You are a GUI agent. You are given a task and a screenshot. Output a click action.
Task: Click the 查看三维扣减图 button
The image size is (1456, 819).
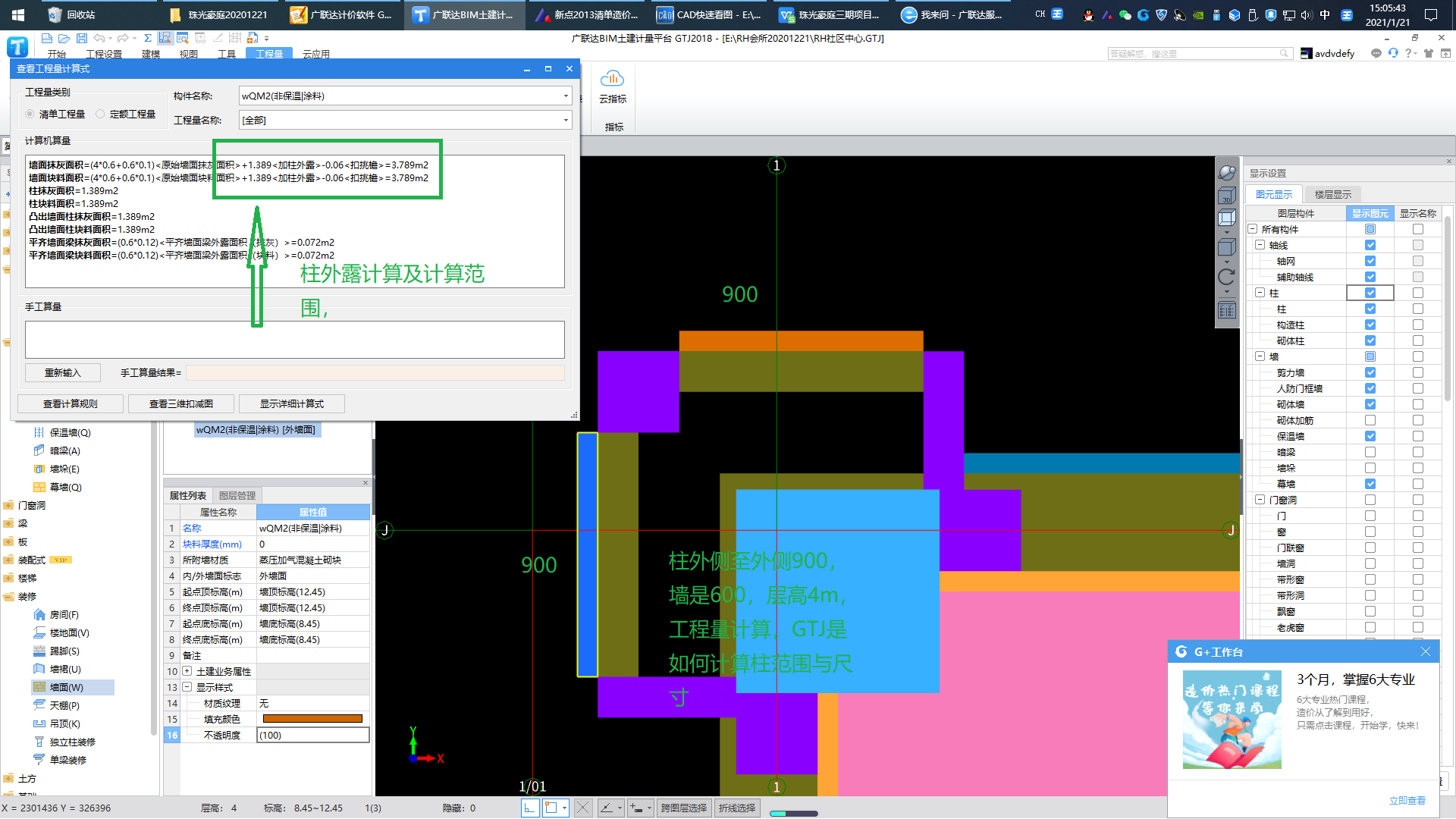(x=181, y=403)
